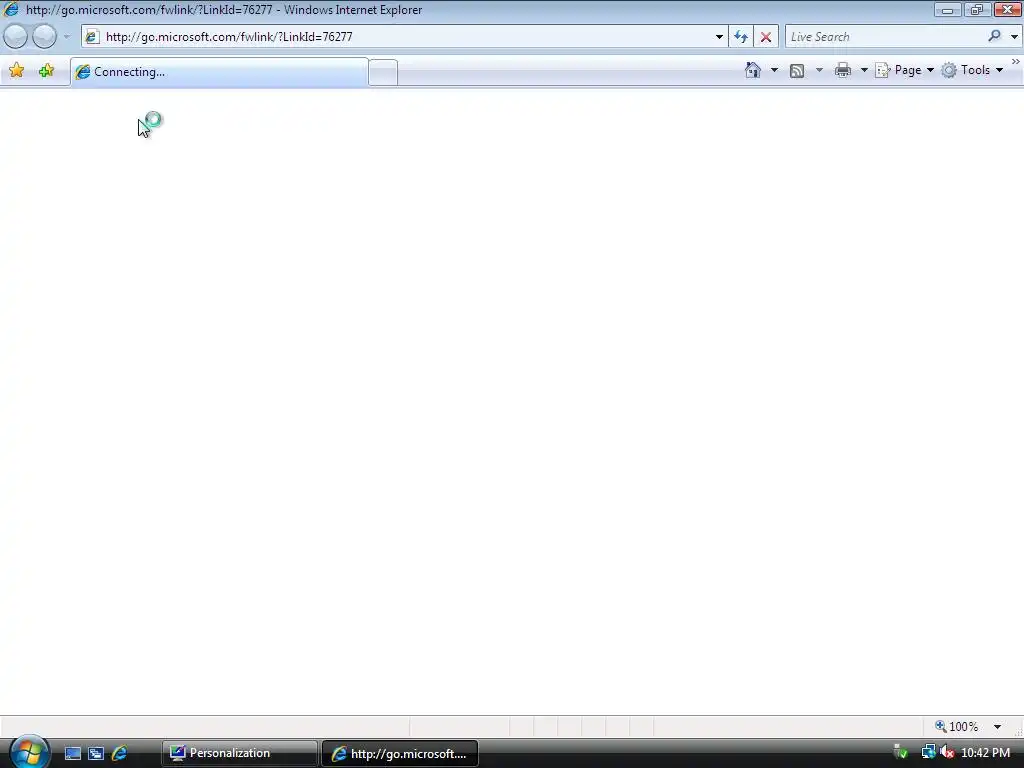
Task: Open the search options dropdown arrow
Action: pyautogui.click(x=1014, y=37)
